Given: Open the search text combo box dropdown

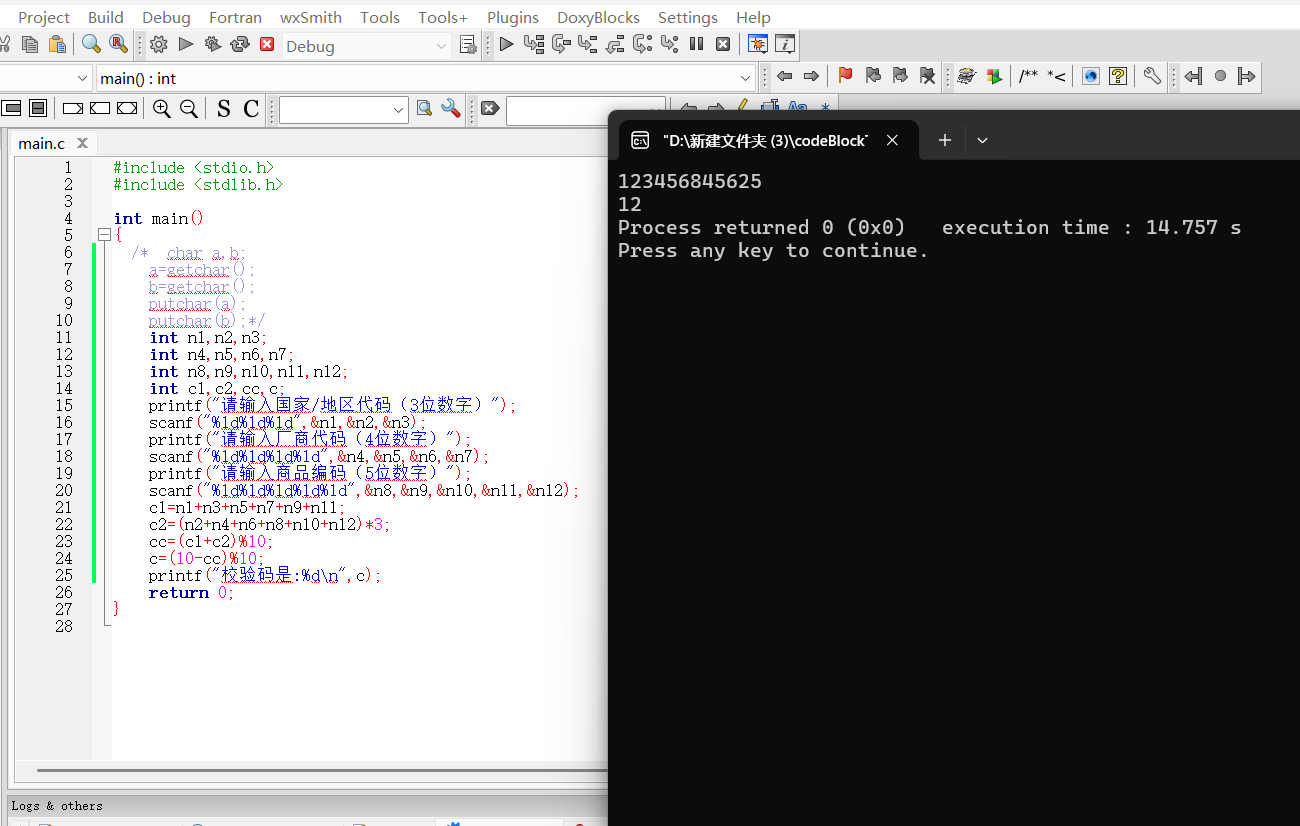Looking at the screenshot, I should pyautogui.click(x=399, y=110).
